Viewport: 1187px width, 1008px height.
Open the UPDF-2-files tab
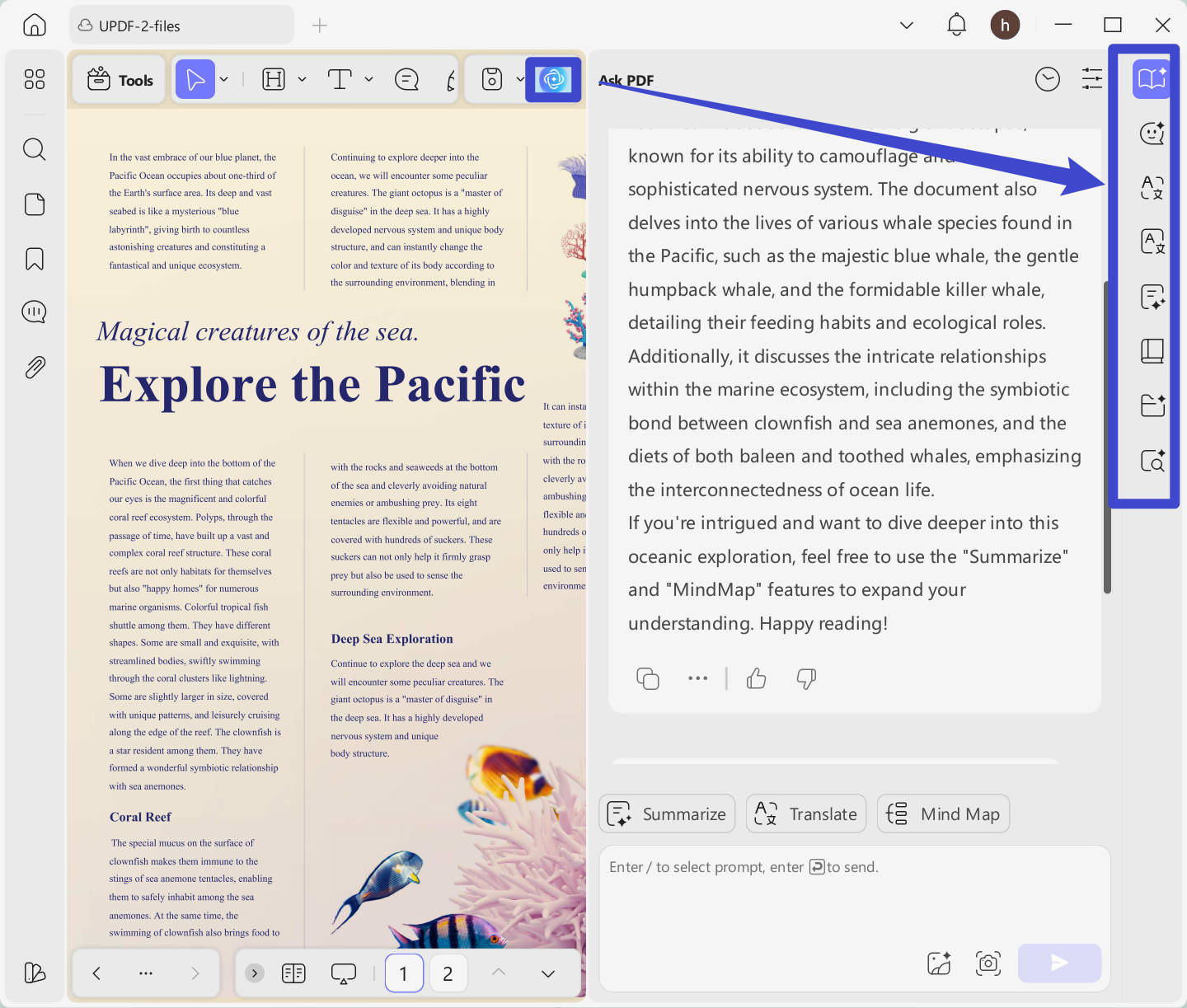[x=181, y=26]
